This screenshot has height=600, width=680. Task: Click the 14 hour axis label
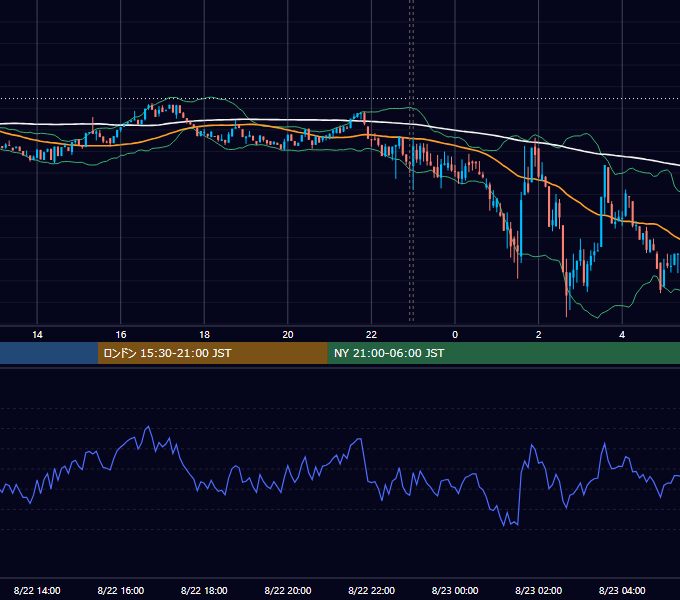pos(37,335)
